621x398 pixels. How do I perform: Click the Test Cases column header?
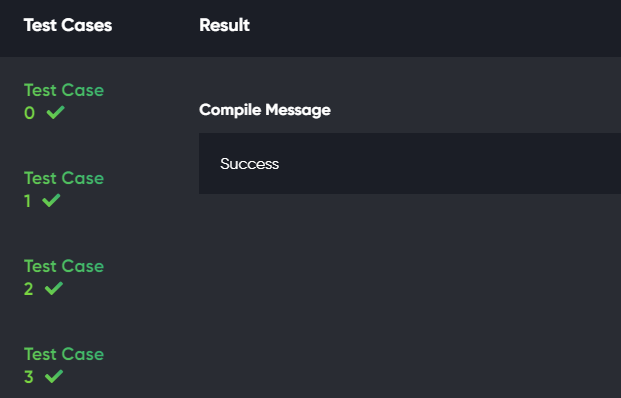point(68,25)
